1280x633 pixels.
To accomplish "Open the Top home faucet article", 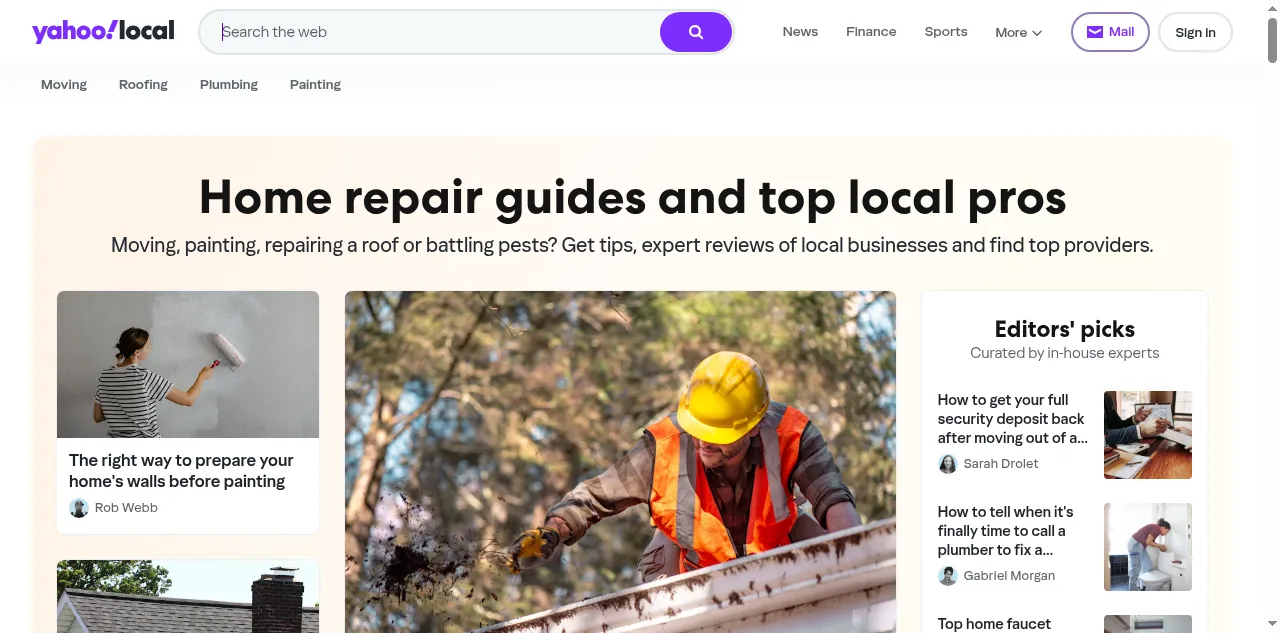I will 994,624.
